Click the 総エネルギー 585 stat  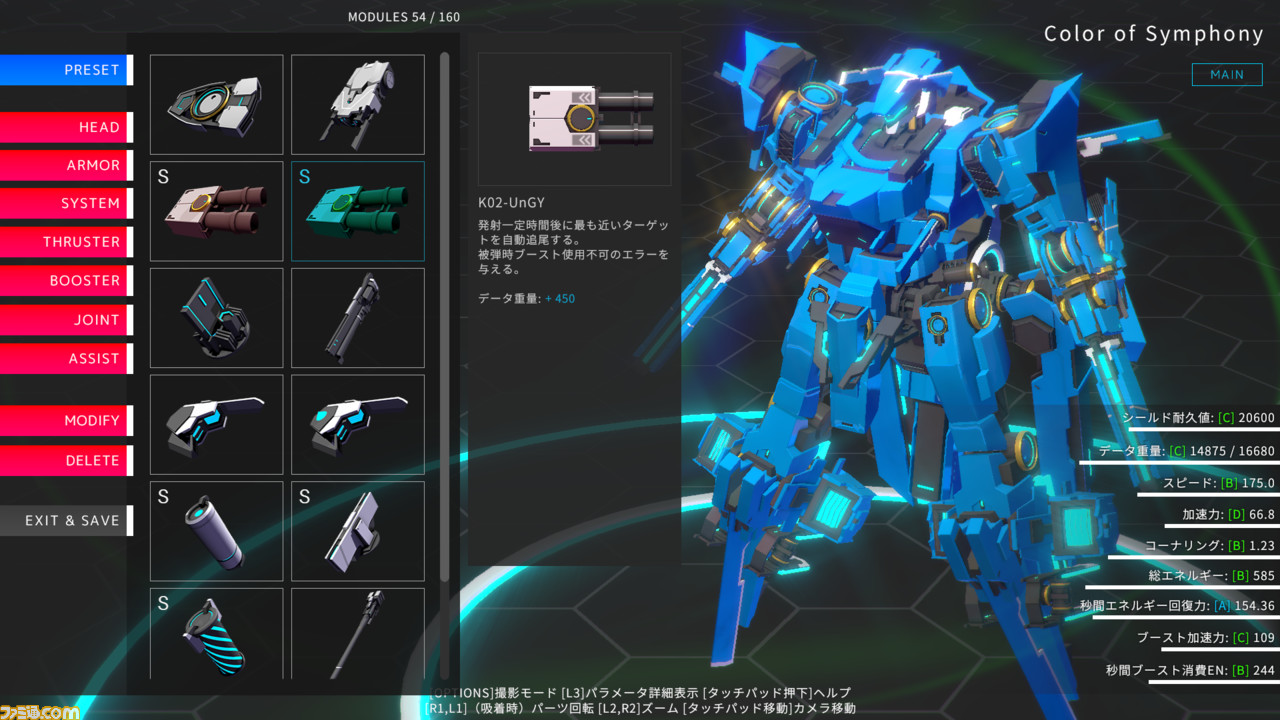pyautogui.click(x=1212, y=576)
